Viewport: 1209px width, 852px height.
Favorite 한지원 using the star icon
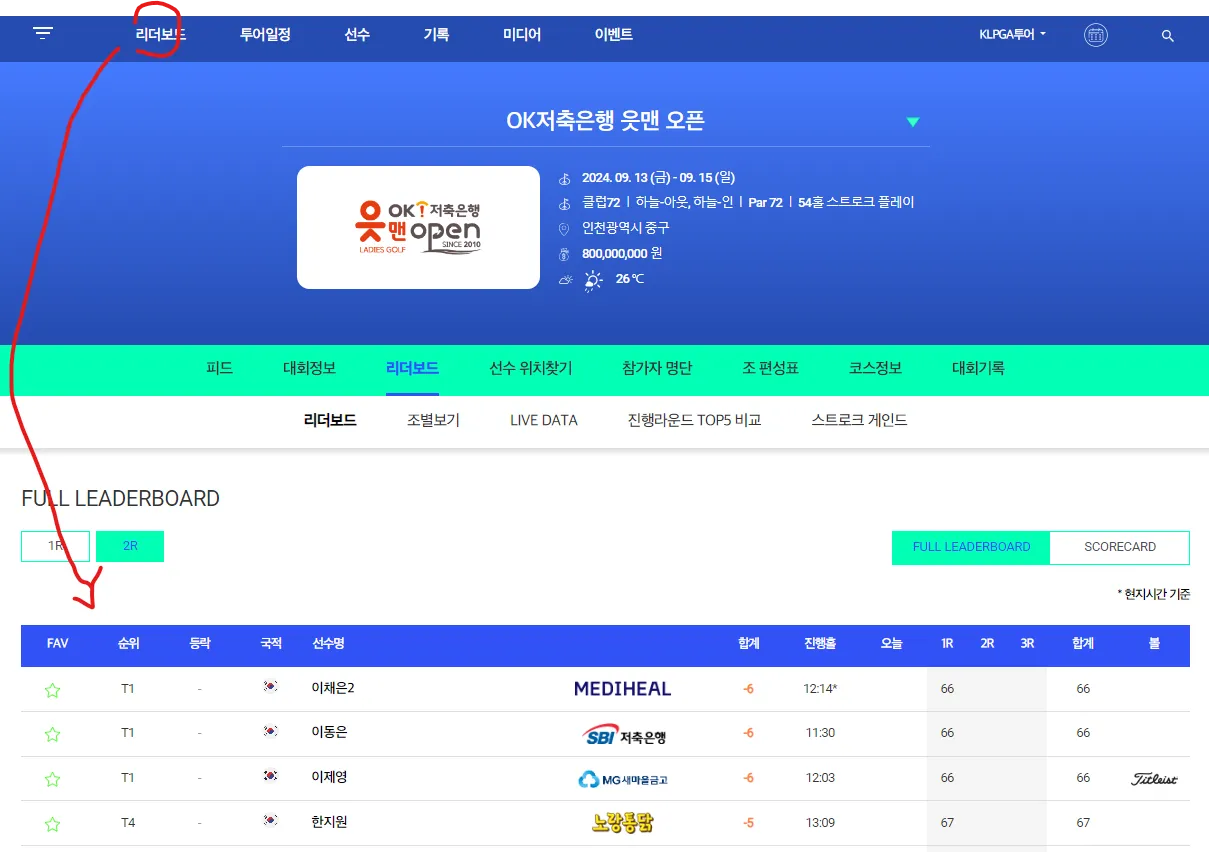coord(52,823)
